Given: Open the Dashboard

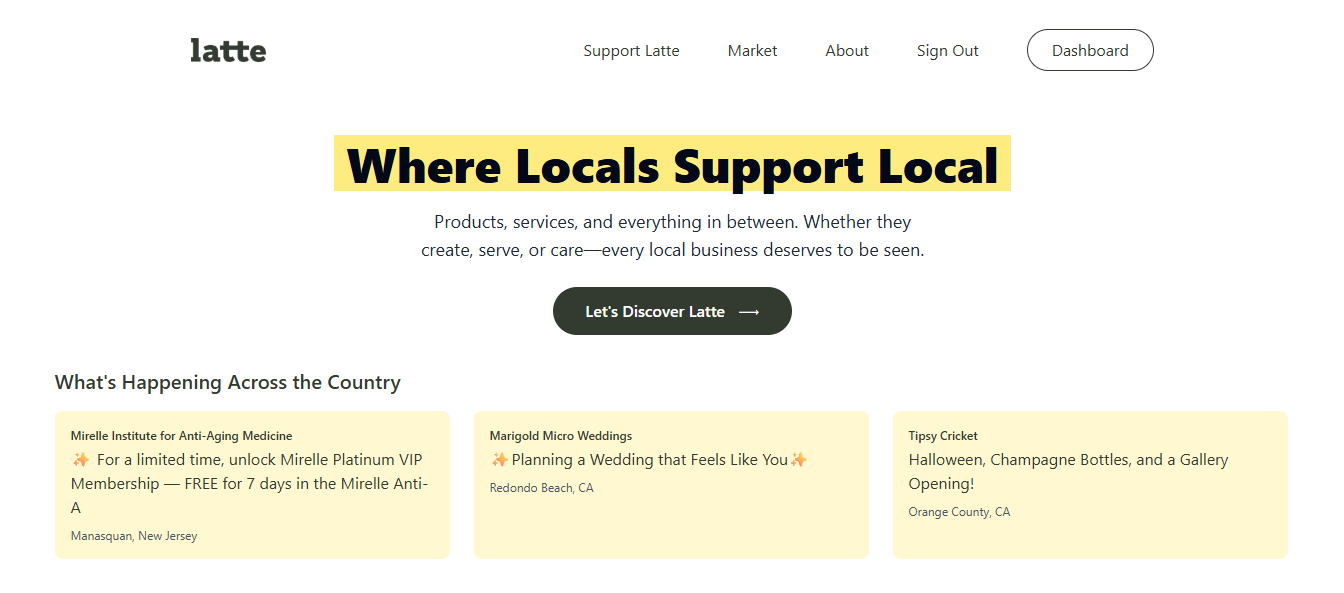Looking at the screenshot, I should [x=1090, y=51].
